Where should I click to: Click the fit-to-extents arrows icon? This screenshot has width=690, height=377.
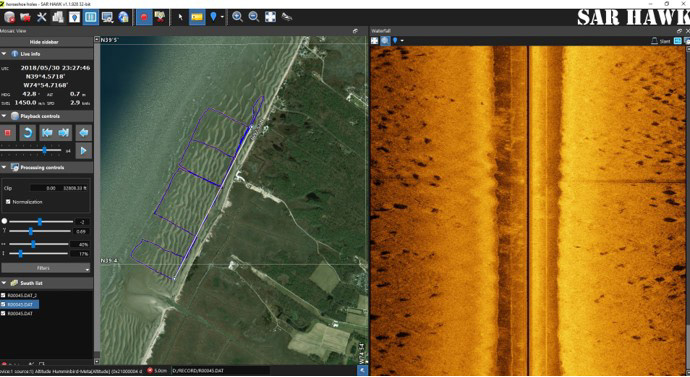coord(270,17)
